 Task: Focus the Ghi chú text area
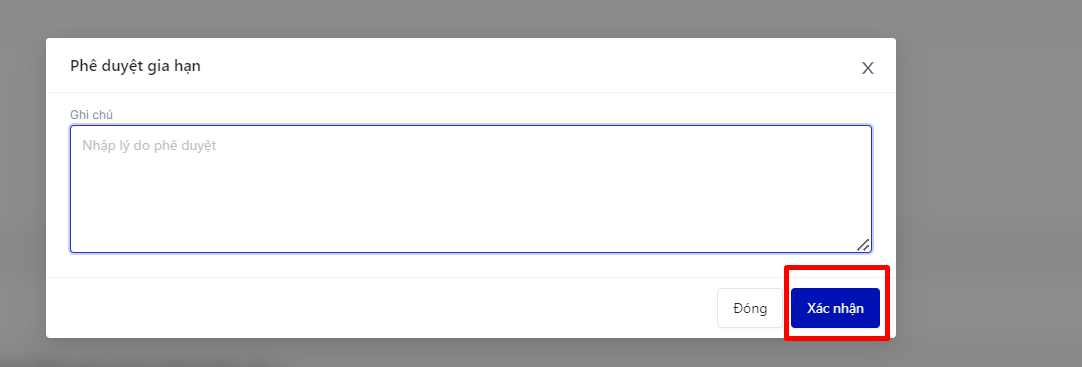(x=471, y=189)
